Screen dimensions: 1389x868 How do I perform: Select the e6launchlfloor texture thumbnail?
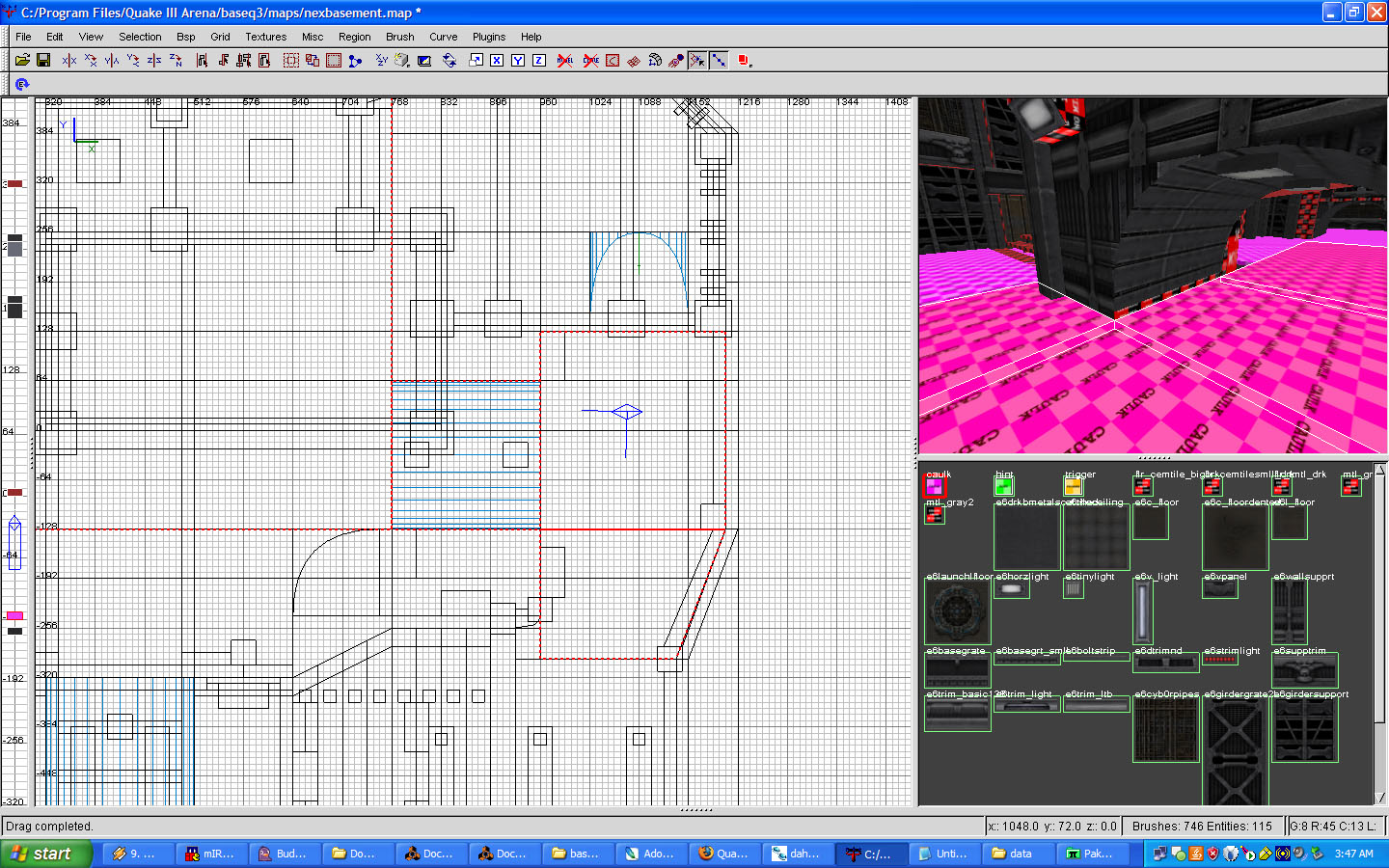point(957,612)
